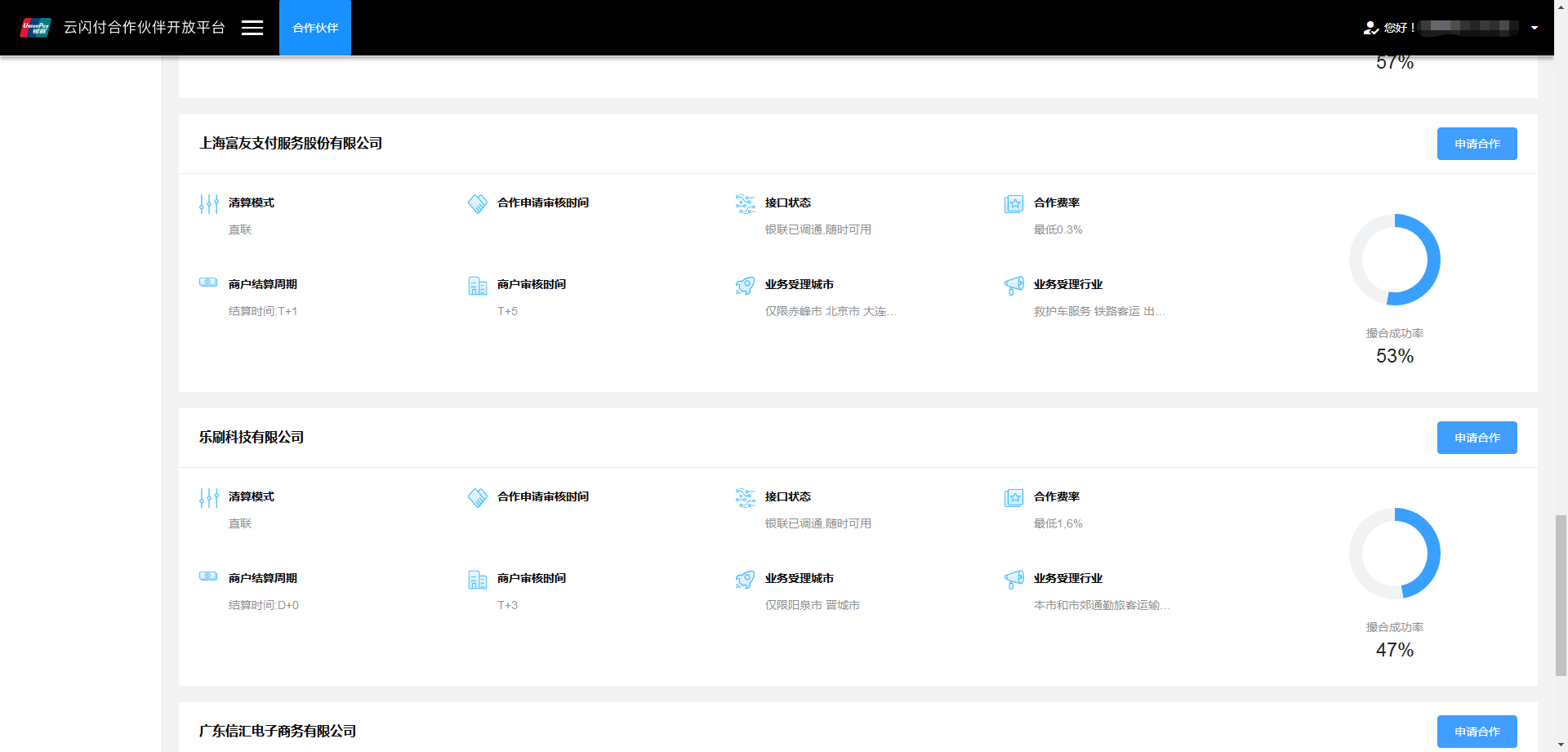Open the 合作伙伴 tab
This screenshot has height=752, width=1568.
click(x=315, y=28)
